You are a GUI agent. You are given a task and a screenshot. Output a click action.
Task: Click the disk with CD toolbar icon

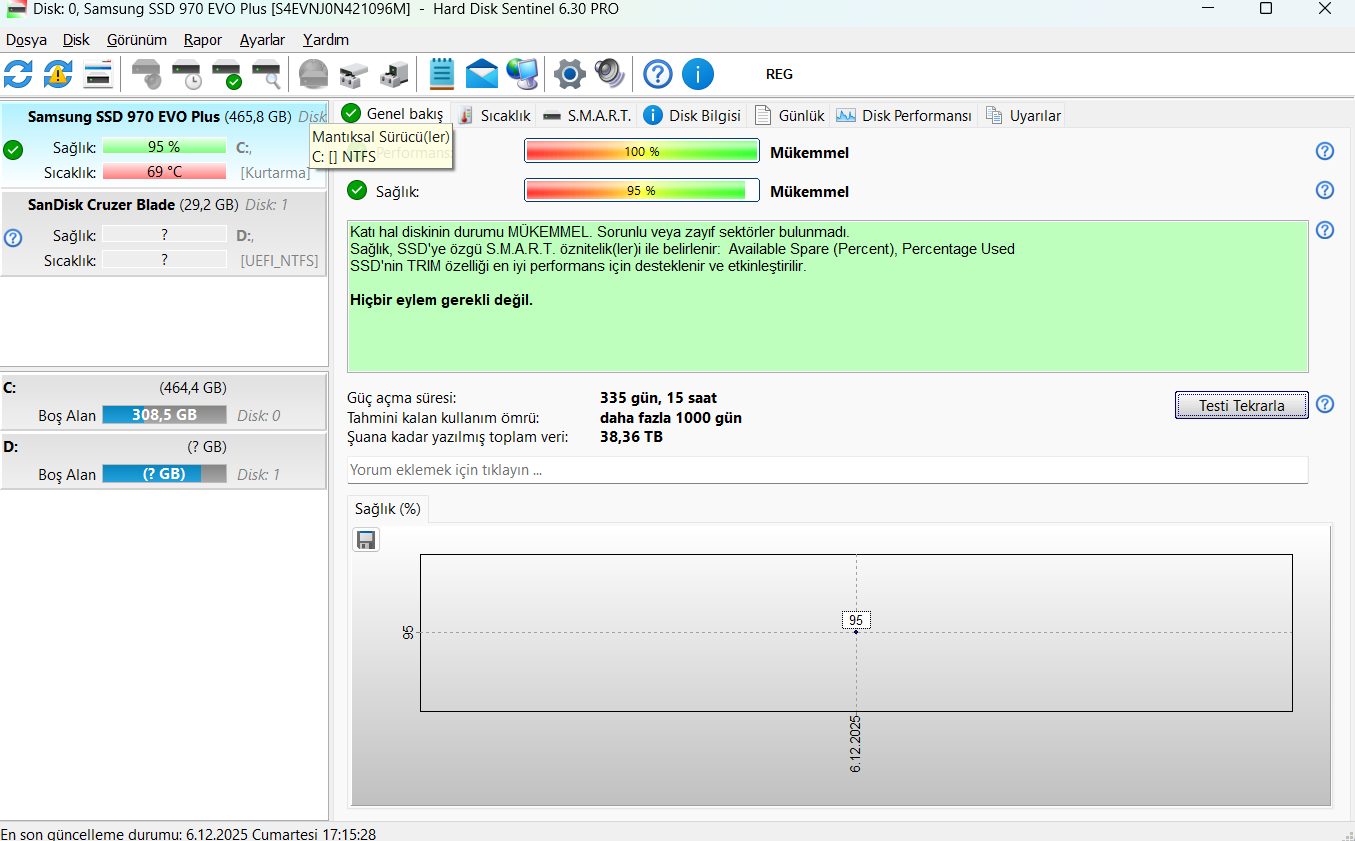(146, 74)
